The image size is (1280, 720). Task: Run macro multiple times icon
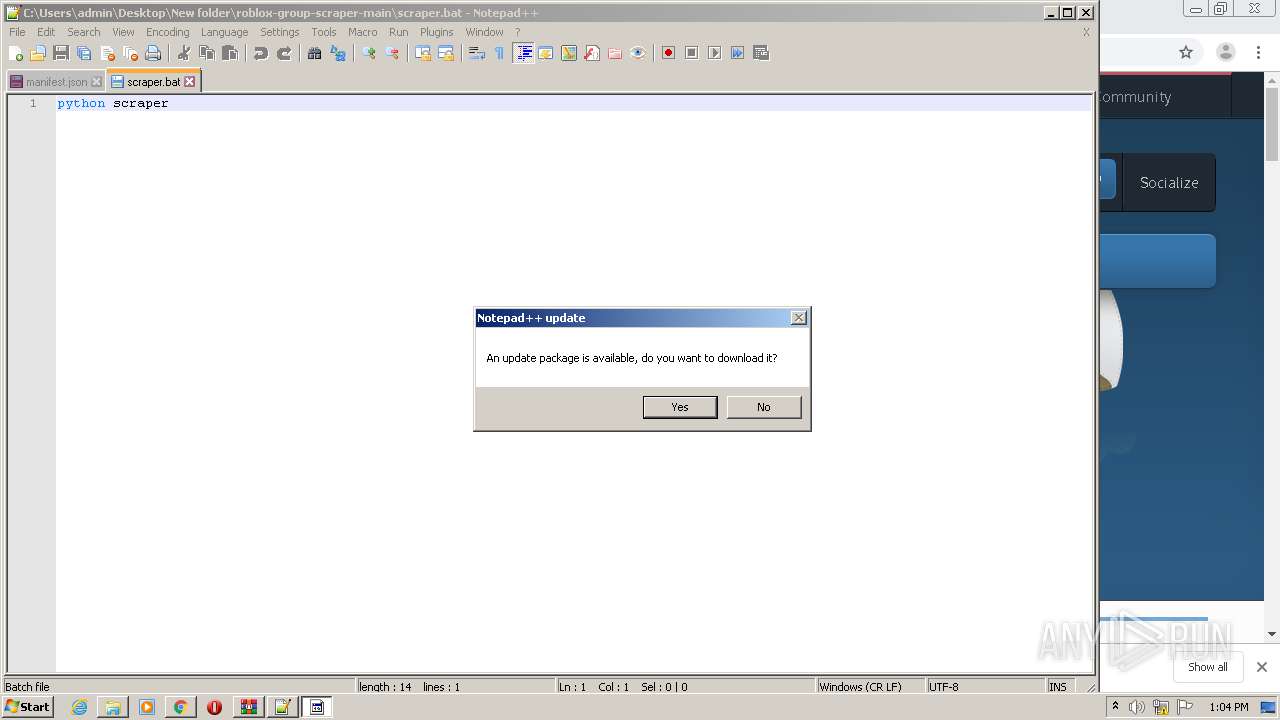pyautogui.click(x=738, y=53)
